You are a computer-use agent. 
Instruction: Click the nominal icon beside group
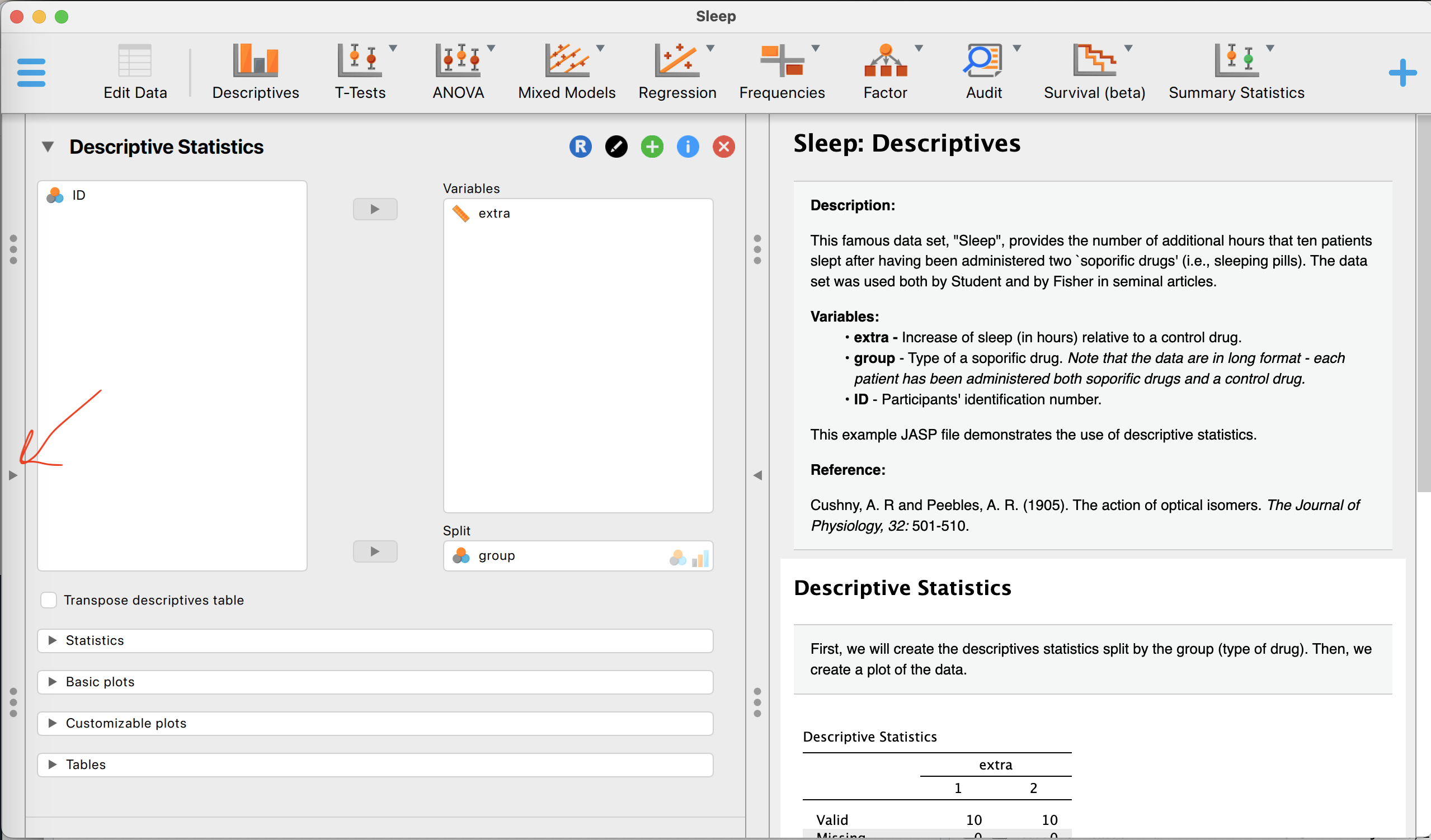[x=460, y=556]
